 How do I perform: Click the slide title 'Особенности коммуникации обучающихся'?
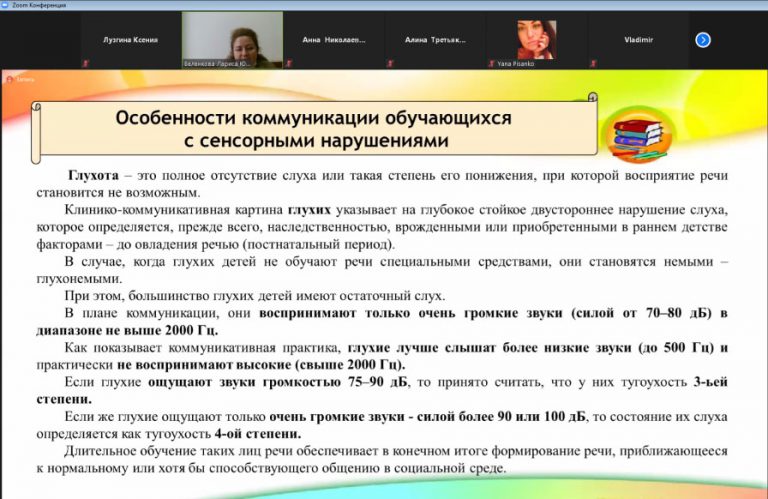313,118
